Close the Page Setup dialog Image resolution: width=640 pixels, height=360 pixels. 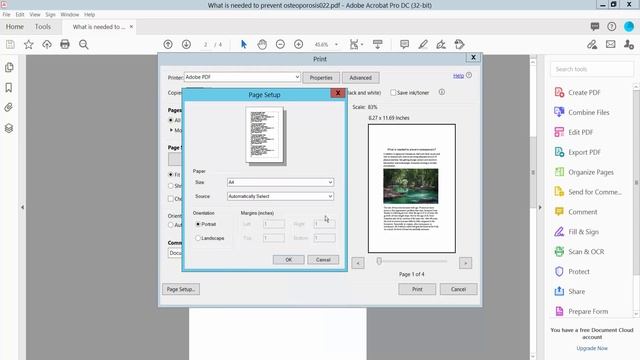[338, 93]
